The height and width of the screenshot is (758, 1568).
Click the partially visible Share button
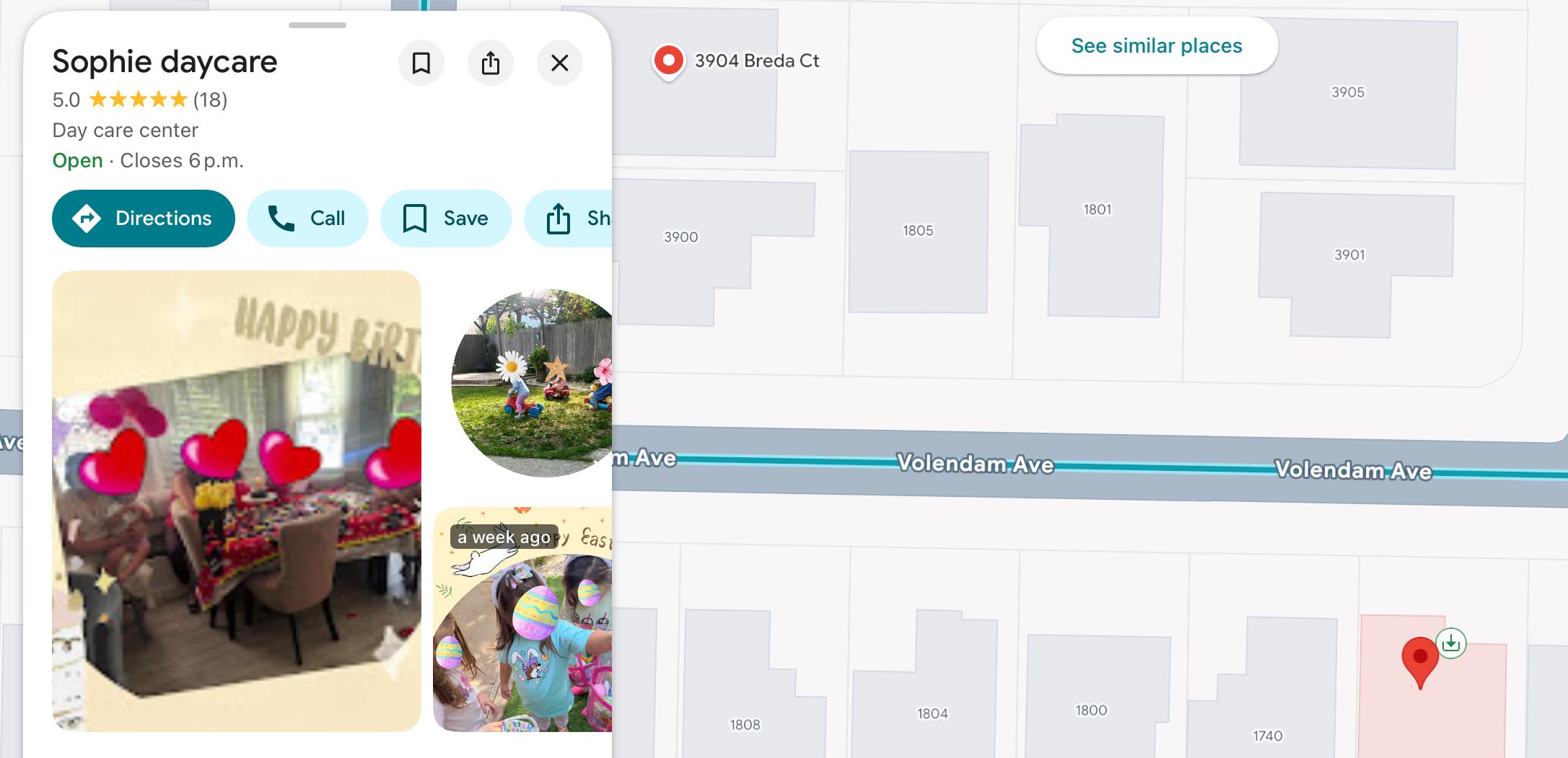pos(570,219)
